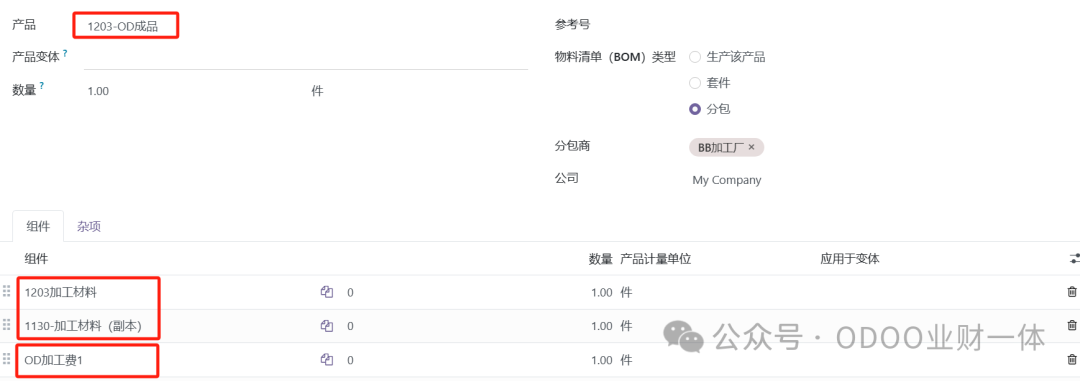Switch to the 杂项 tab
1080x381 pixels.
89,227
